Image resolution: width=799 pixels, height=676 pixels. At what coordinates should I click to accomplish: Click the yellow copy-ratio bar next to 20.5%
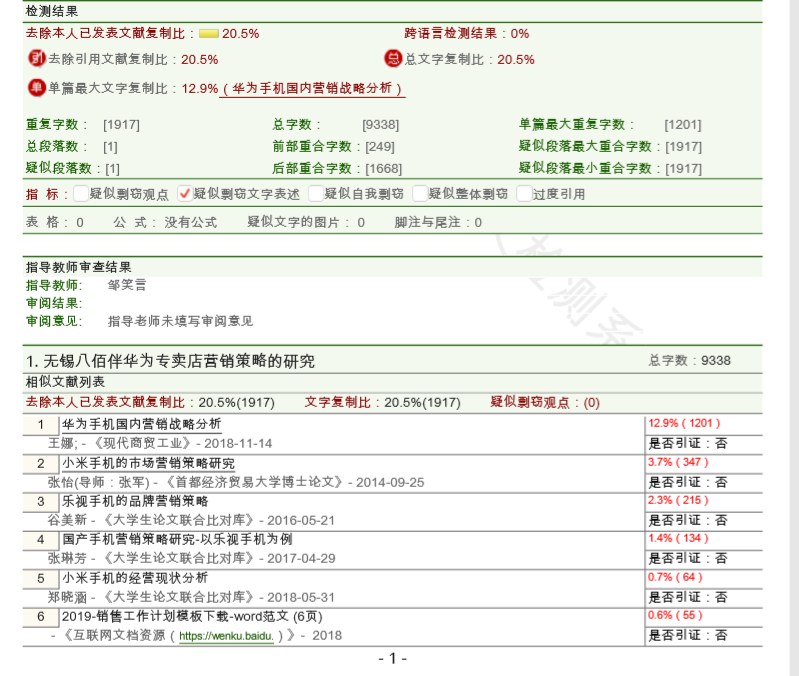click(208, 34)
